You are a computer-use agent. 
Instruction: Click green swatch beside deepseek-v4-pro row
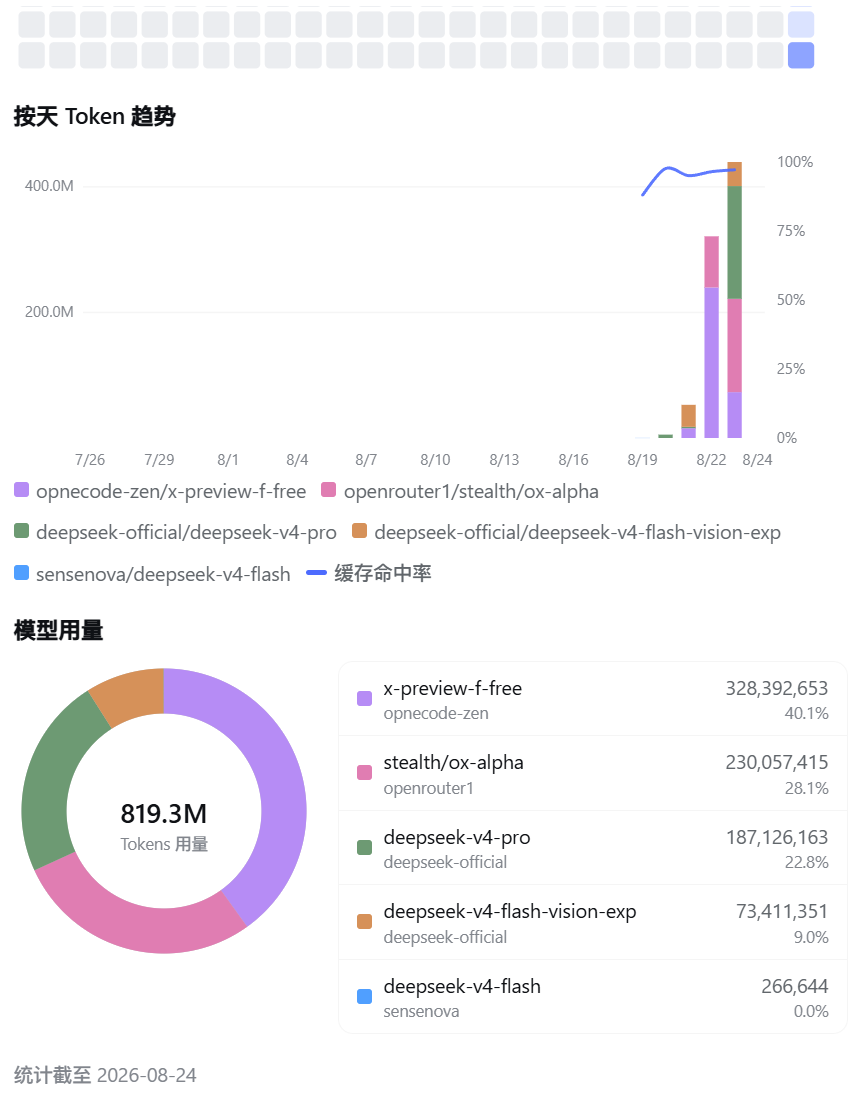click(364, 847)
